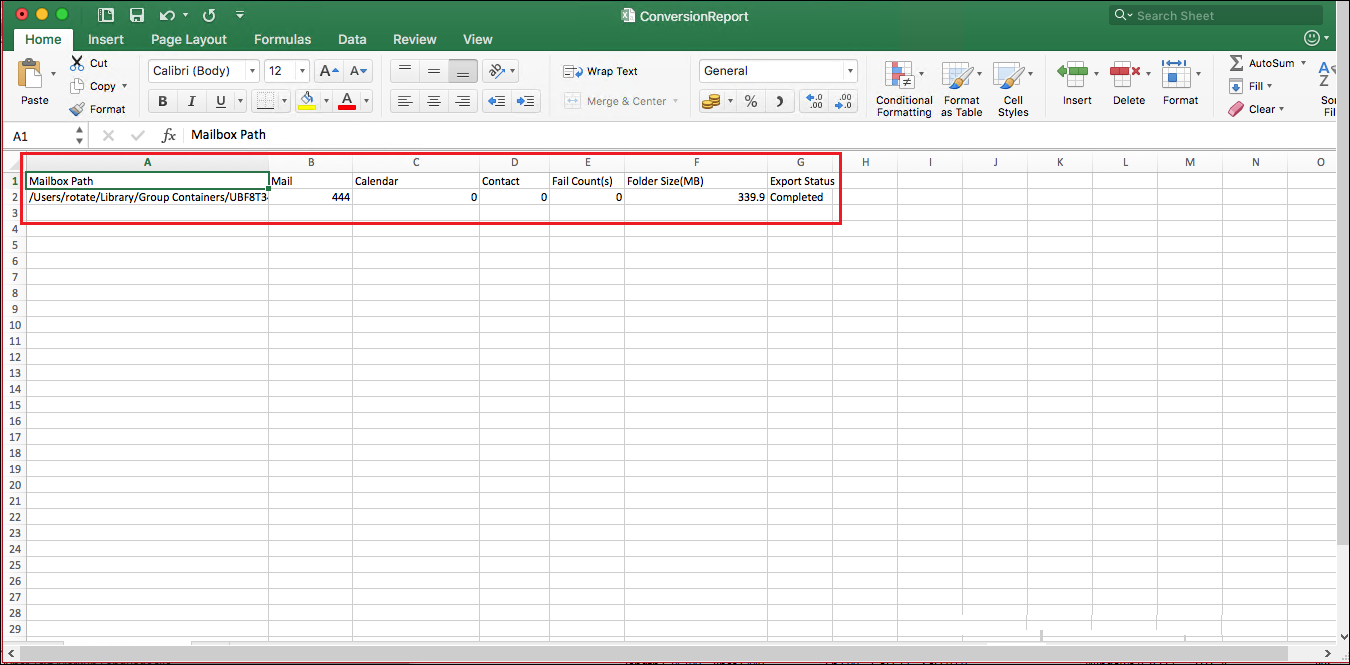Click the AutoSum sigma icon
1350x665 pixels.
(1236, 63)
